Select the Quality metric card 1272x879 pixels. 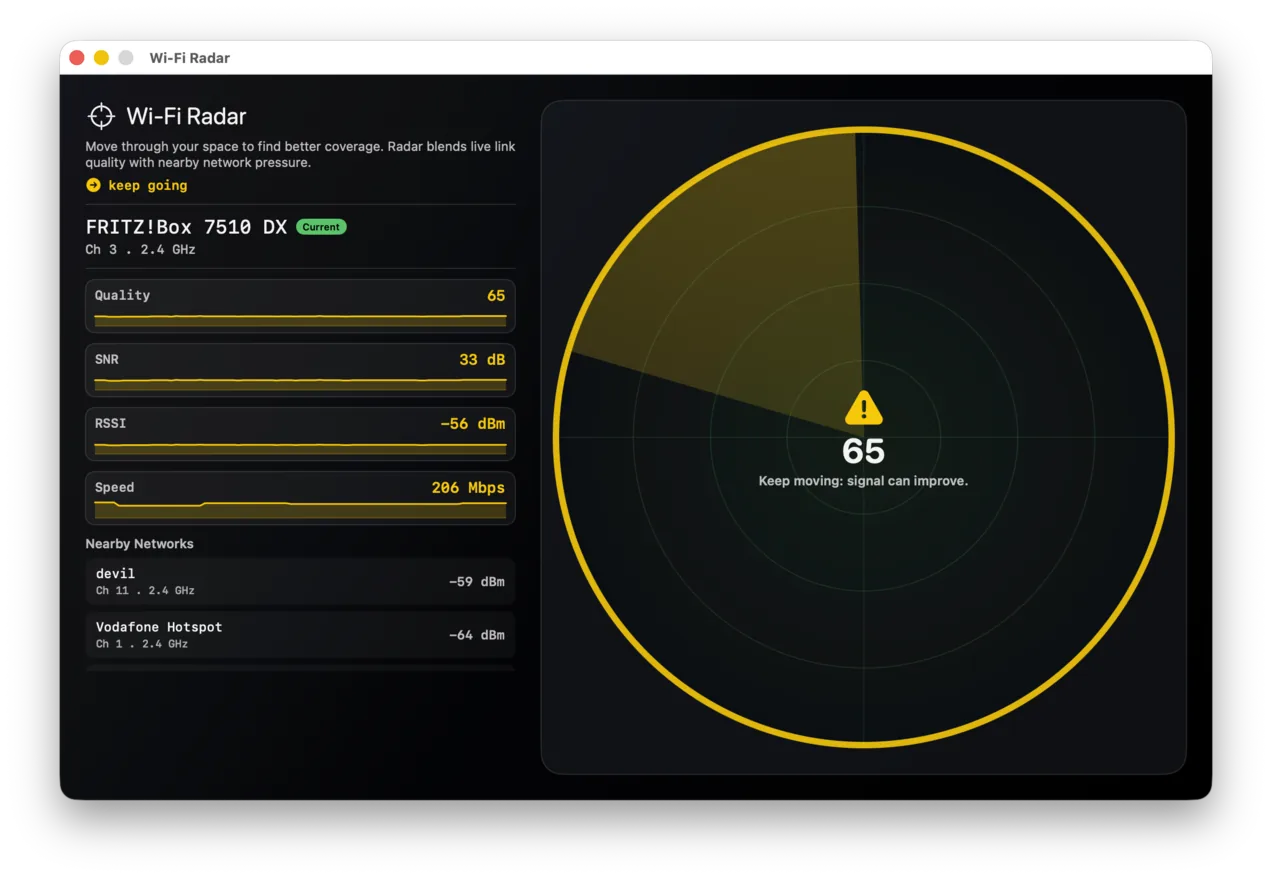pyautogui.click(x=300, y=306)
